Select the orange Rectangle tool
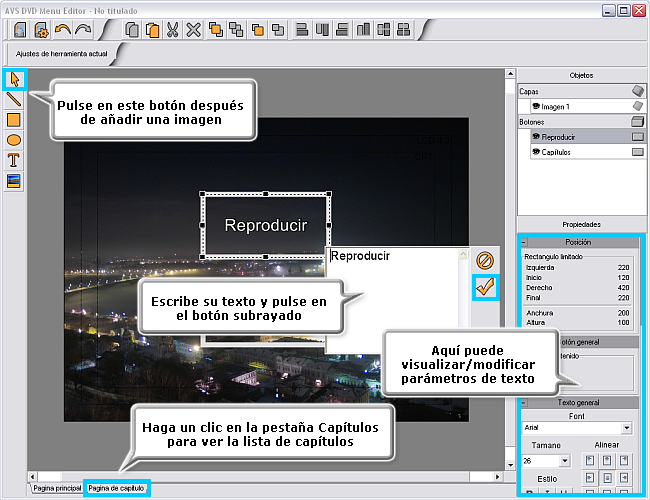 pyautogui.click(x=14, y=120)
